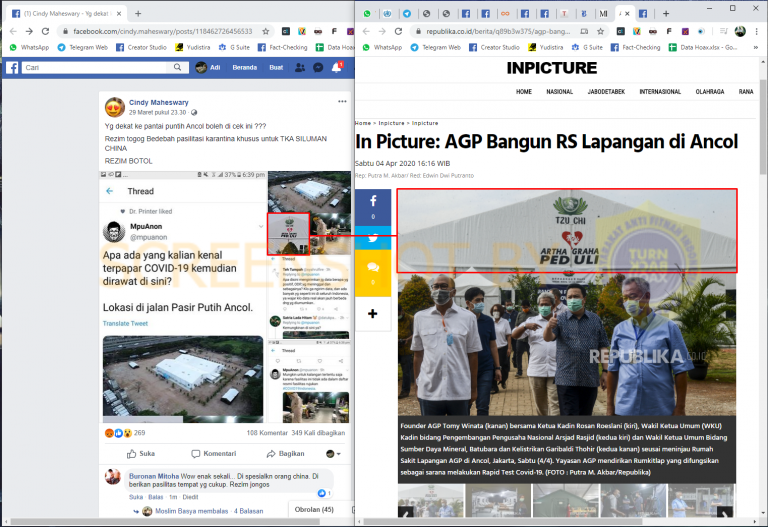
Task: Click Komentari on the post
Action: [x=214, y=454]
